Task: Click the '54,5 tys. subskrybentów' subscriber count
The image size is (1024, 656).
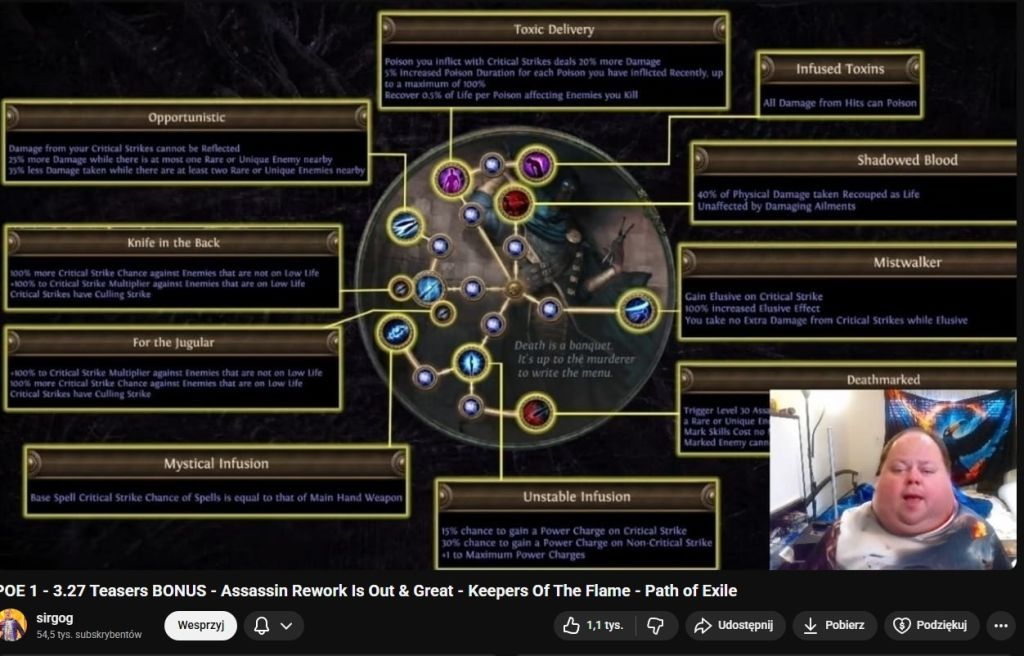Action: point(89,635)
